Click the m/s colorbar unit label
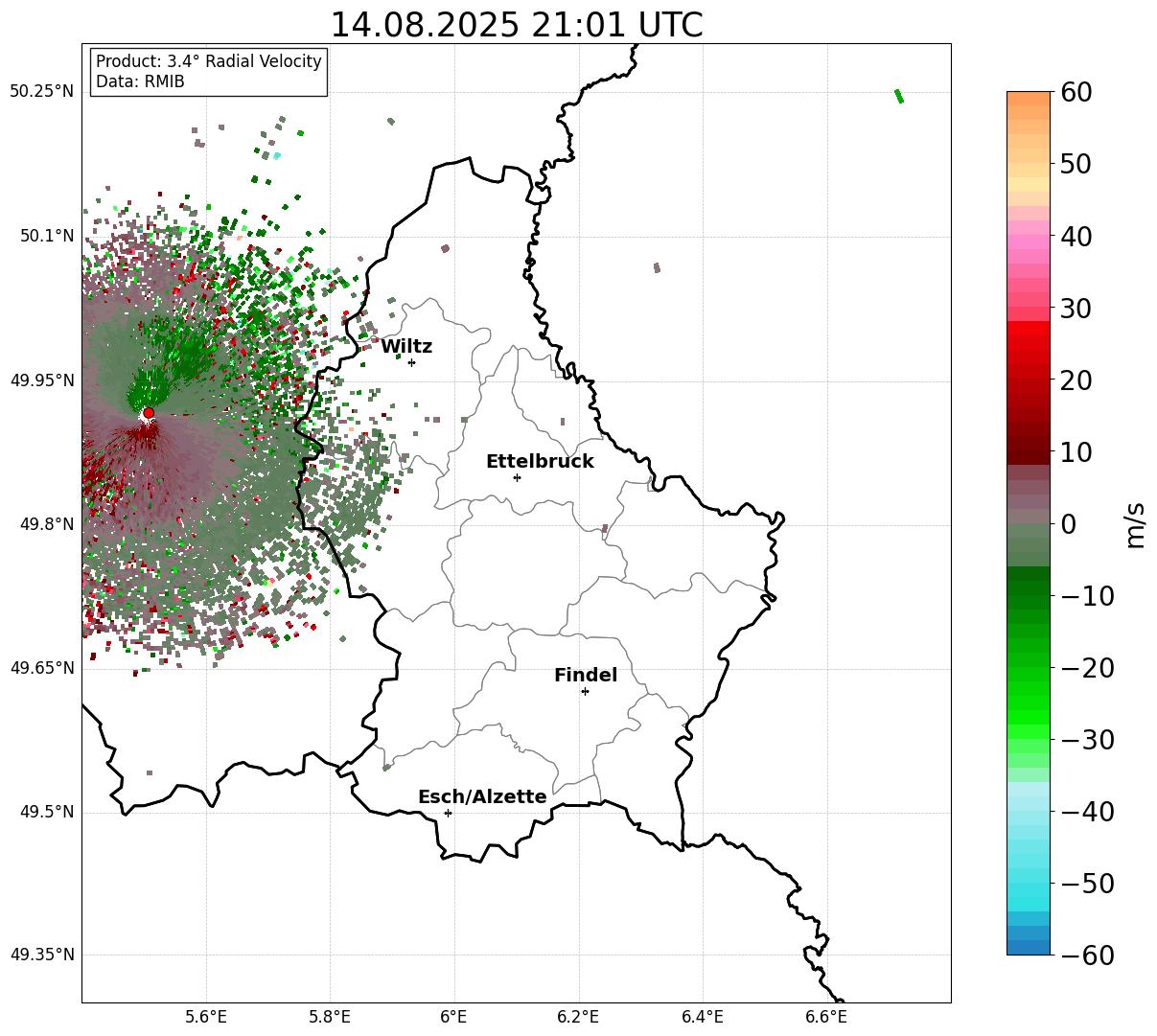1157x1036 pixels. coord(1135,524)
